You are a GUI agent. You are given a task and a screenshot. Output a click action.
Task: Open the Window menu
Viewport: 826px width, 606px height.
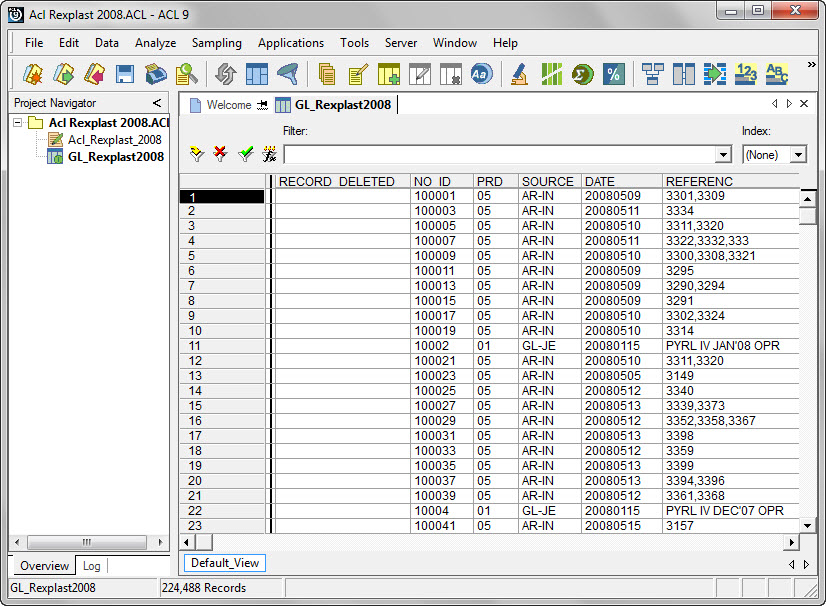click(x=455, y=43)
